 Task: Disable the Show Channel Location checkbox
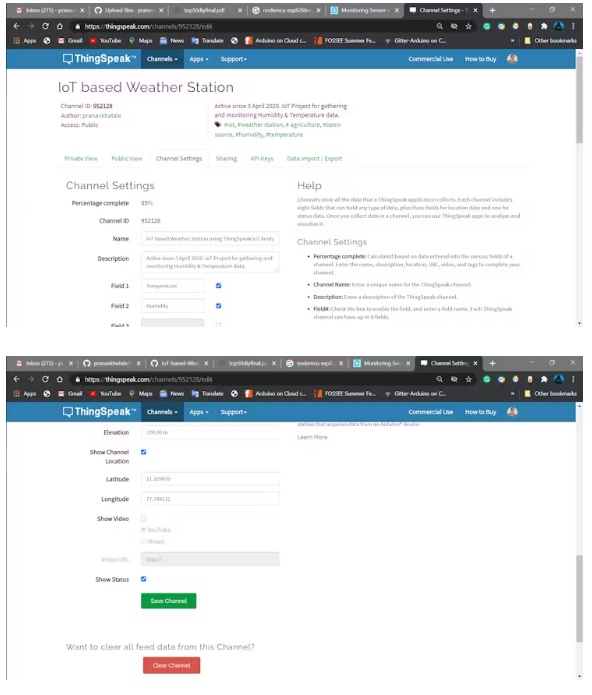click(144, 452)
